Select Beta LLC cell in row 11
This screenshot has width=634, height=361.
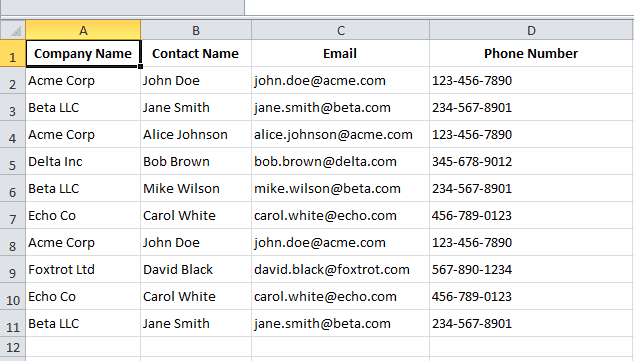(x=83, y=323)
